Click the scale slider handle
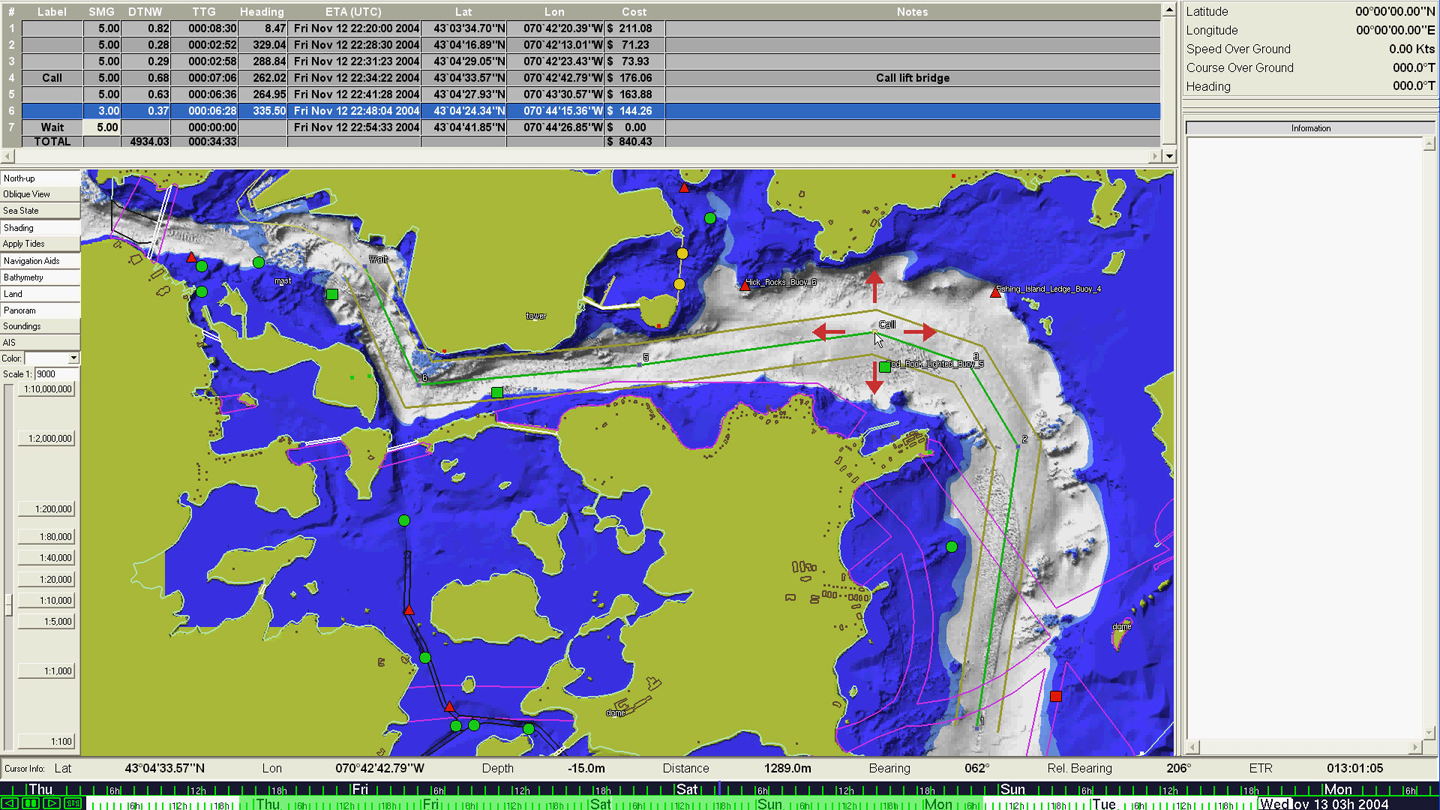This screenshot has height=810, width=1440. [9, 604]
